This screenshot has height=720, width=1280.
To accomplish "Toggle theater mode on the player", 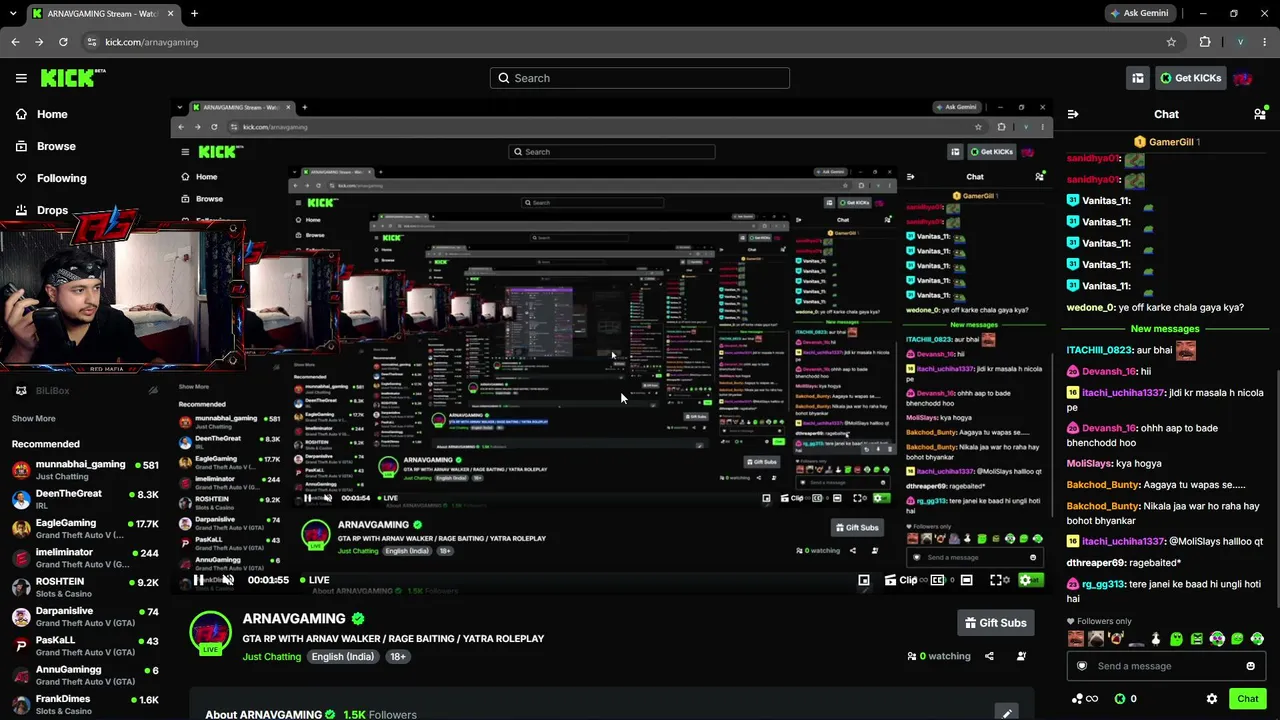I will click(966, 580).
